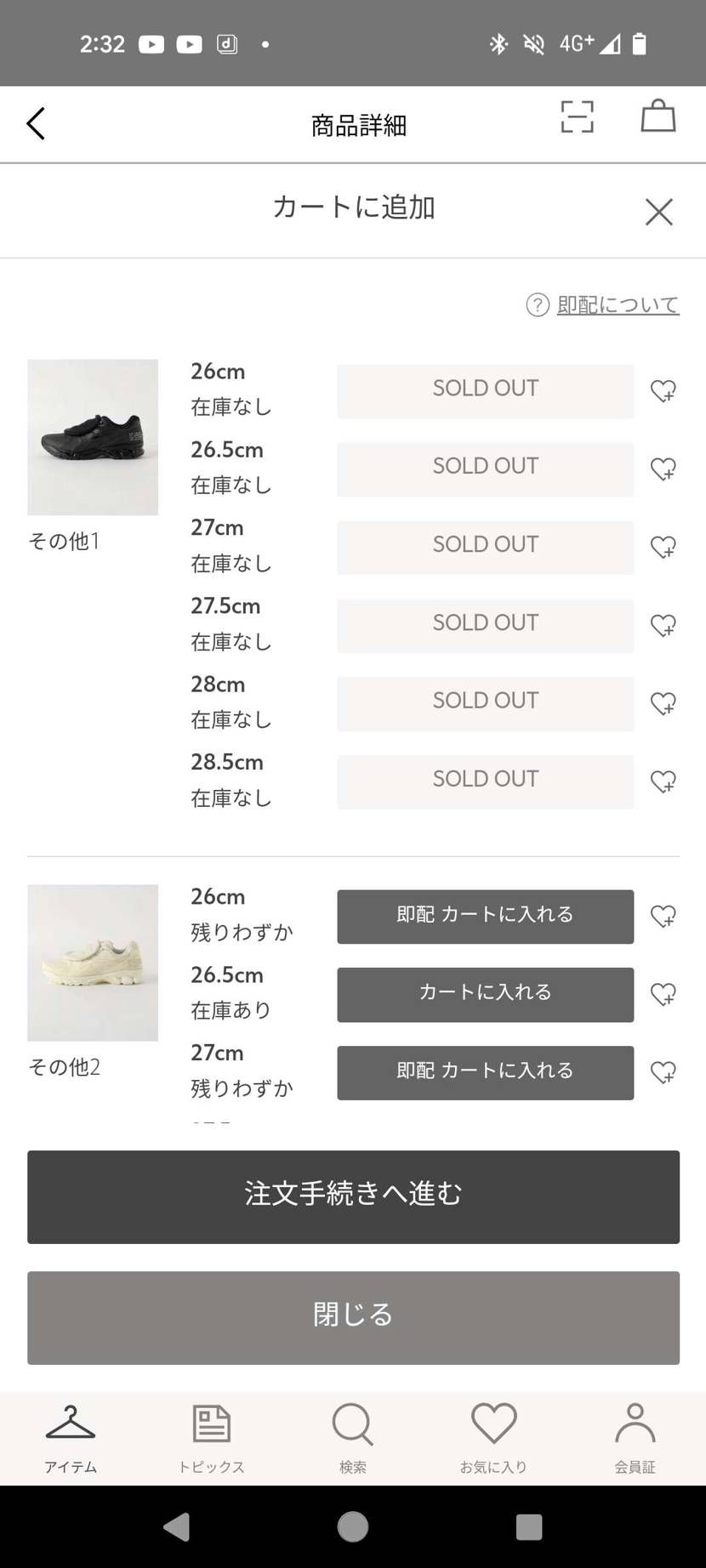Image resolution: width=706 pixels, height=1568 pixels.
Task: Close the カートに追加 panel with X
Action: tap(659, 212)
